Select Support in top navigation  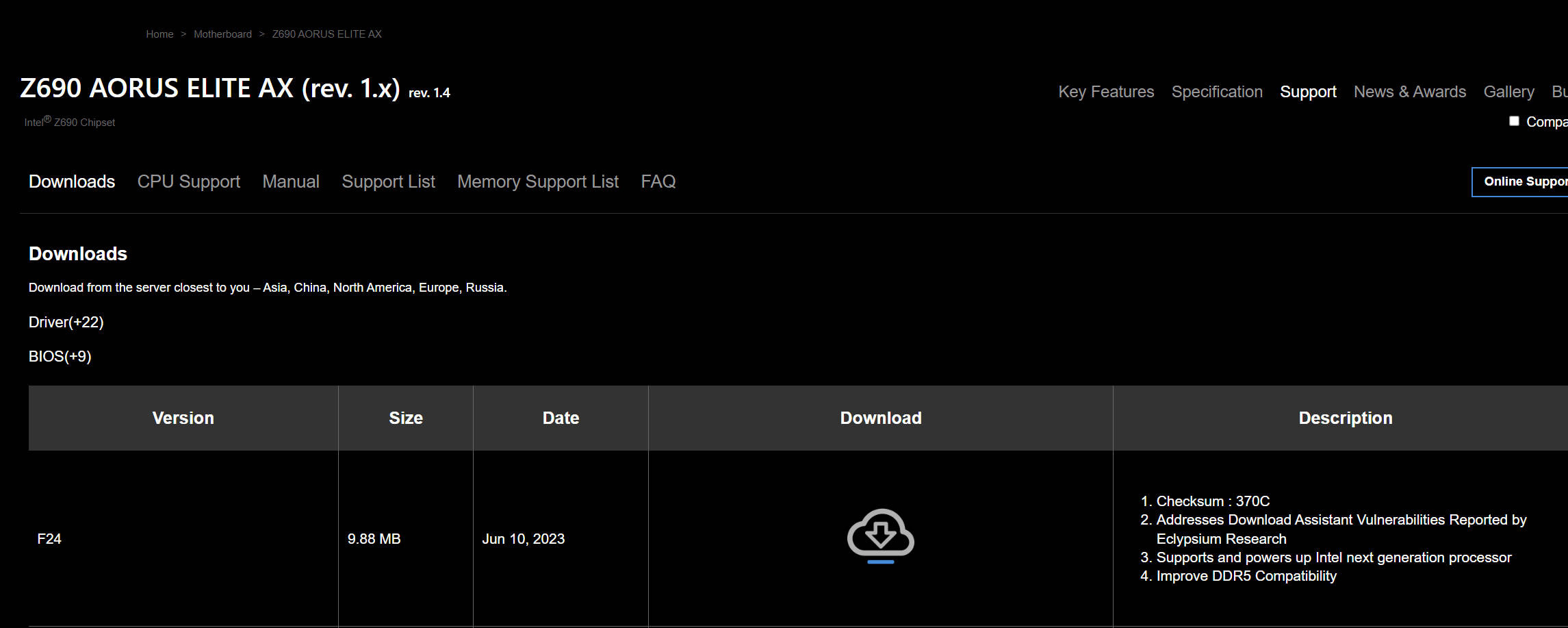click(1308, 92)
